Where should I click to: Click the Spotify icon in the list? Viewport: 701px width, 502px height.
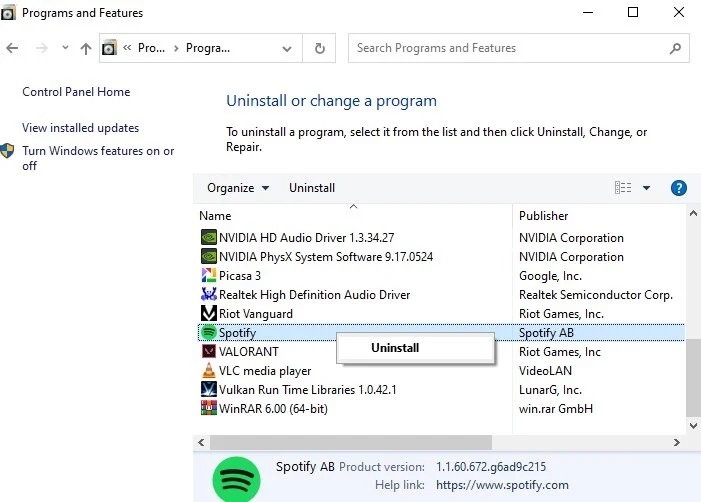[x=208, y=332]
